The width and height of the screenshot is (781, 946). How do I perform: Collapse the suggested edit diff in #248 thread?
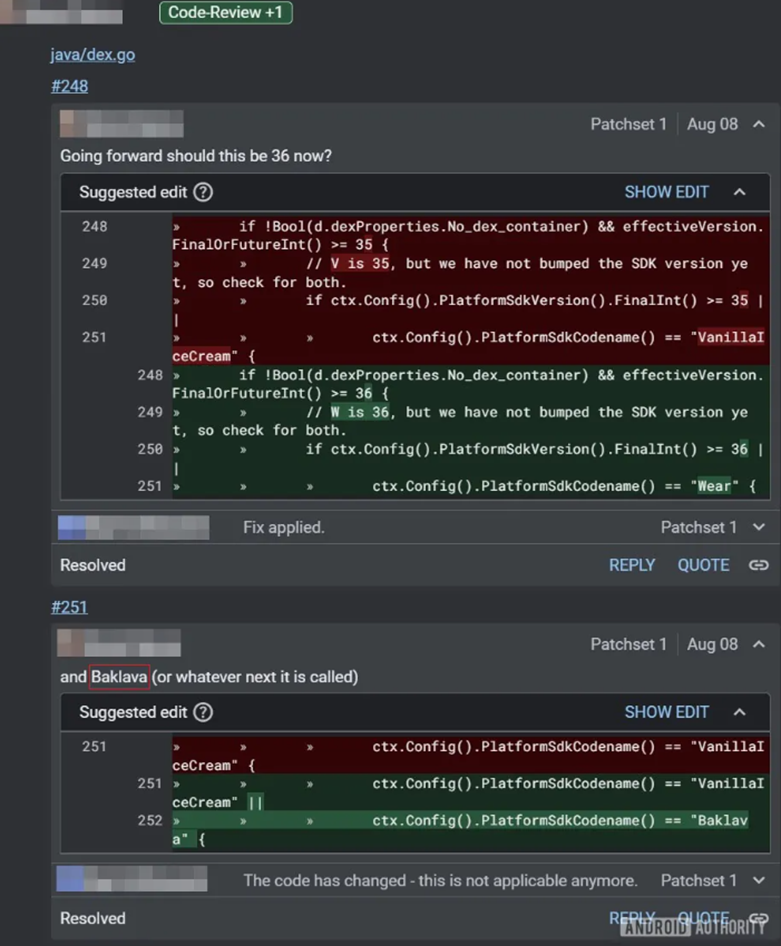pos(740,192)
